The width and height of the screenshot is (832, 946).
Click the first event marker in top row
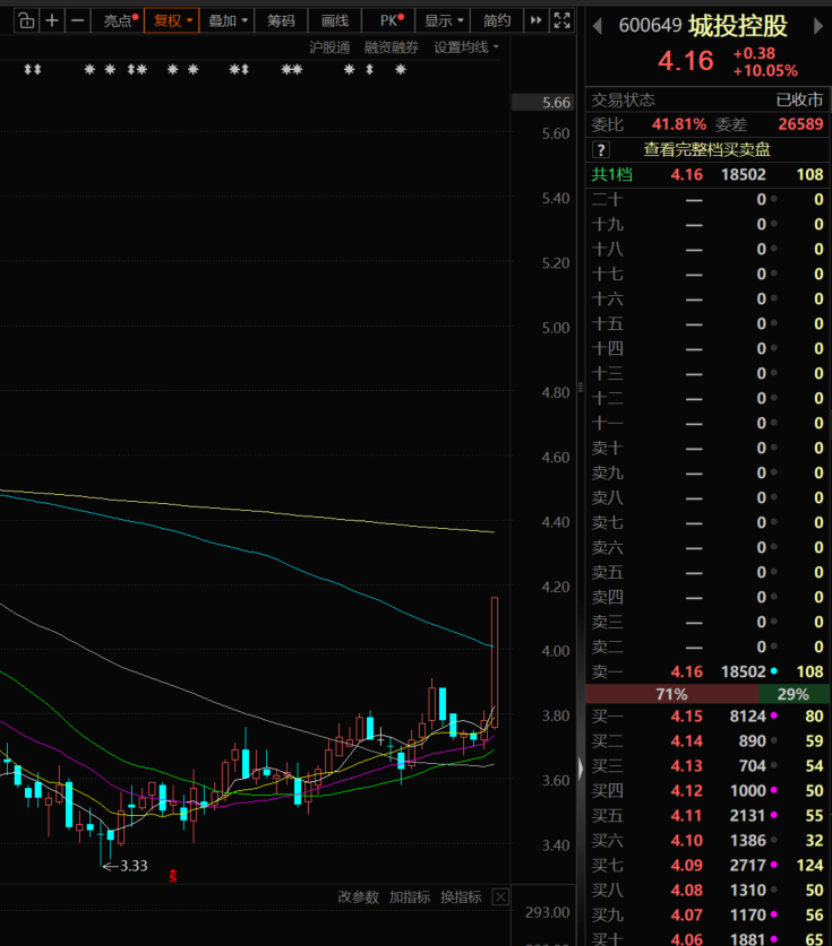28,70
